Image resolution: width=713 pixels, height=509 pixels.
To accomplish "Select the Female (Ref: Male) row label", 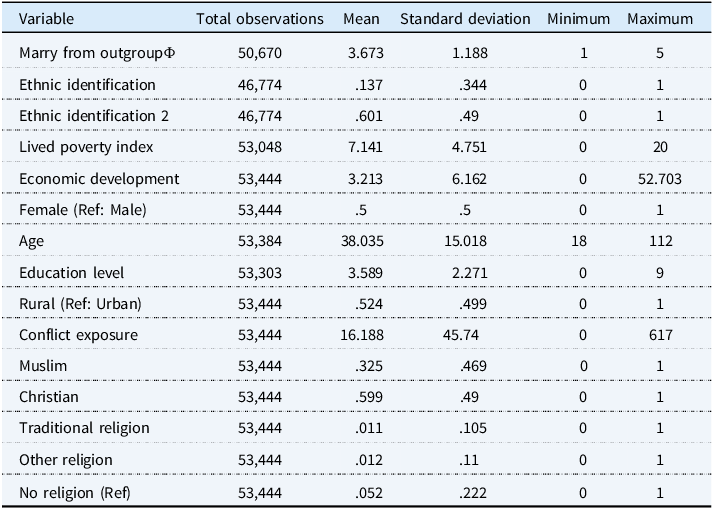I will 83,210.
